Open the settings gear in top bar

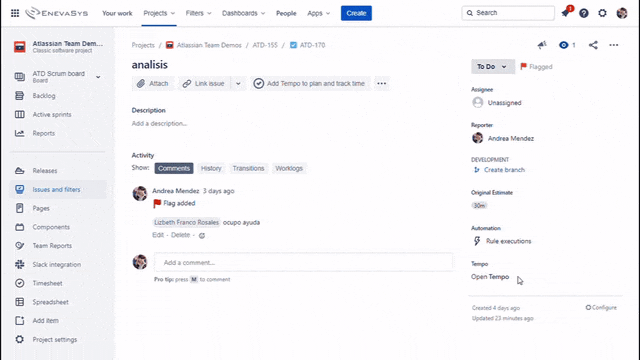click(602, 13)
